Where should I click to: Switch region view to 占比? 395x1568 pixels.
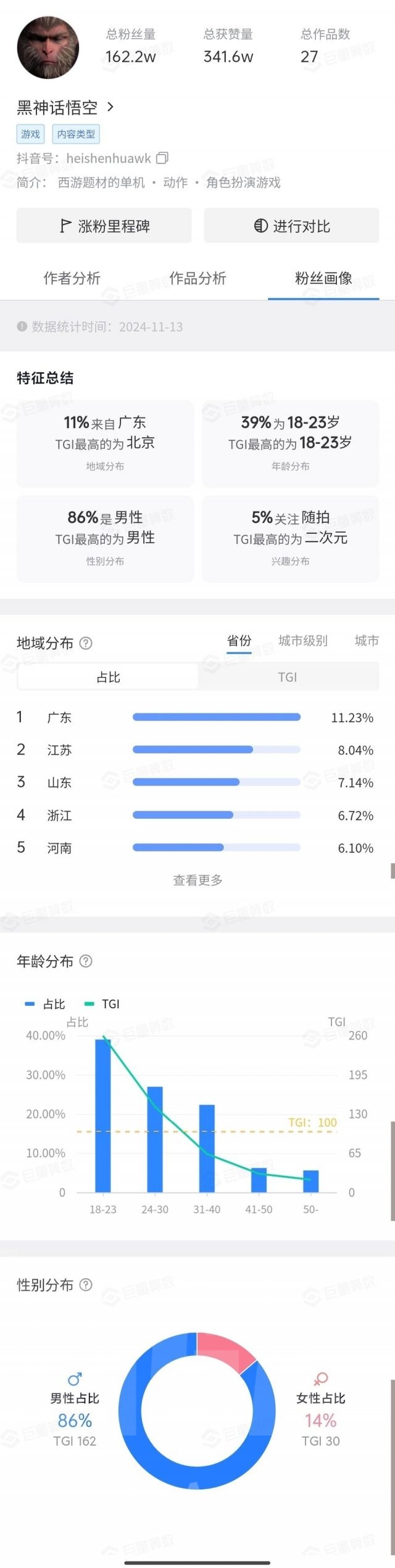click(x=109, y=677)
